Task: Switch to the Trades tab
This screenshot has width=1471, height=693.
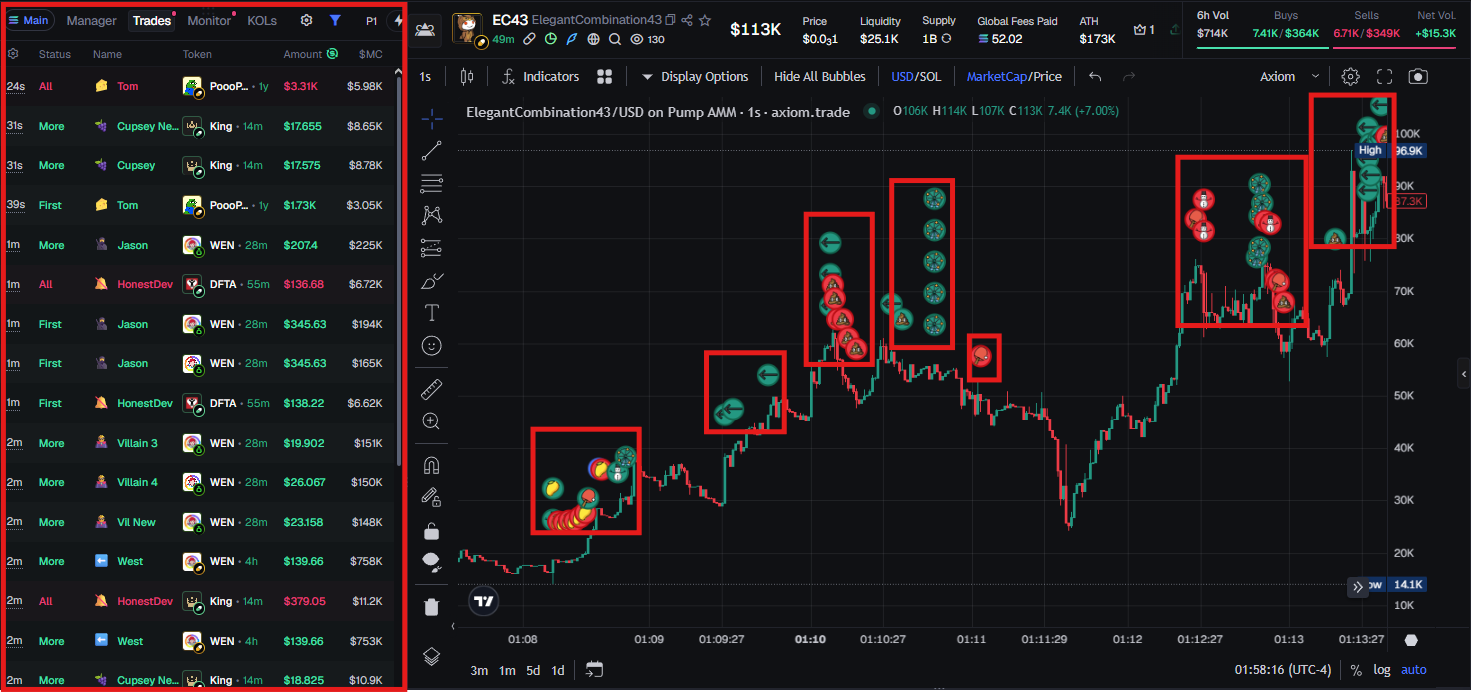Action: 152,20
